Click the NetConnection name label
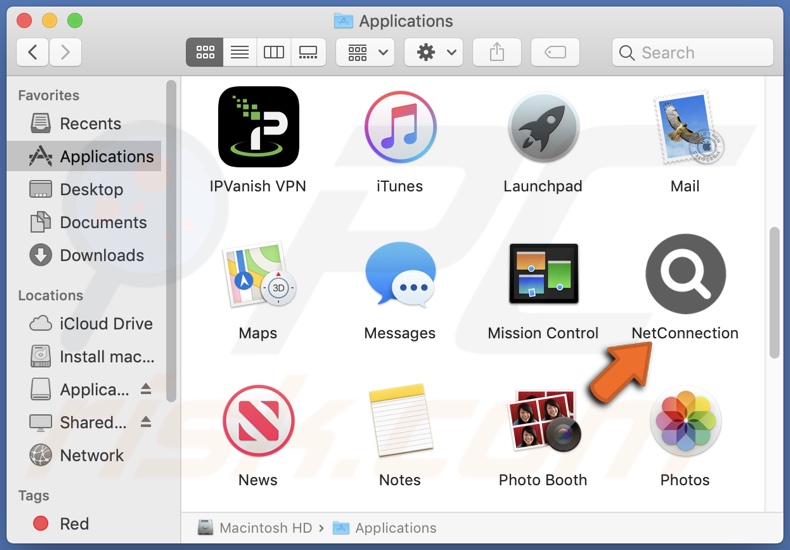 point(685,333)
